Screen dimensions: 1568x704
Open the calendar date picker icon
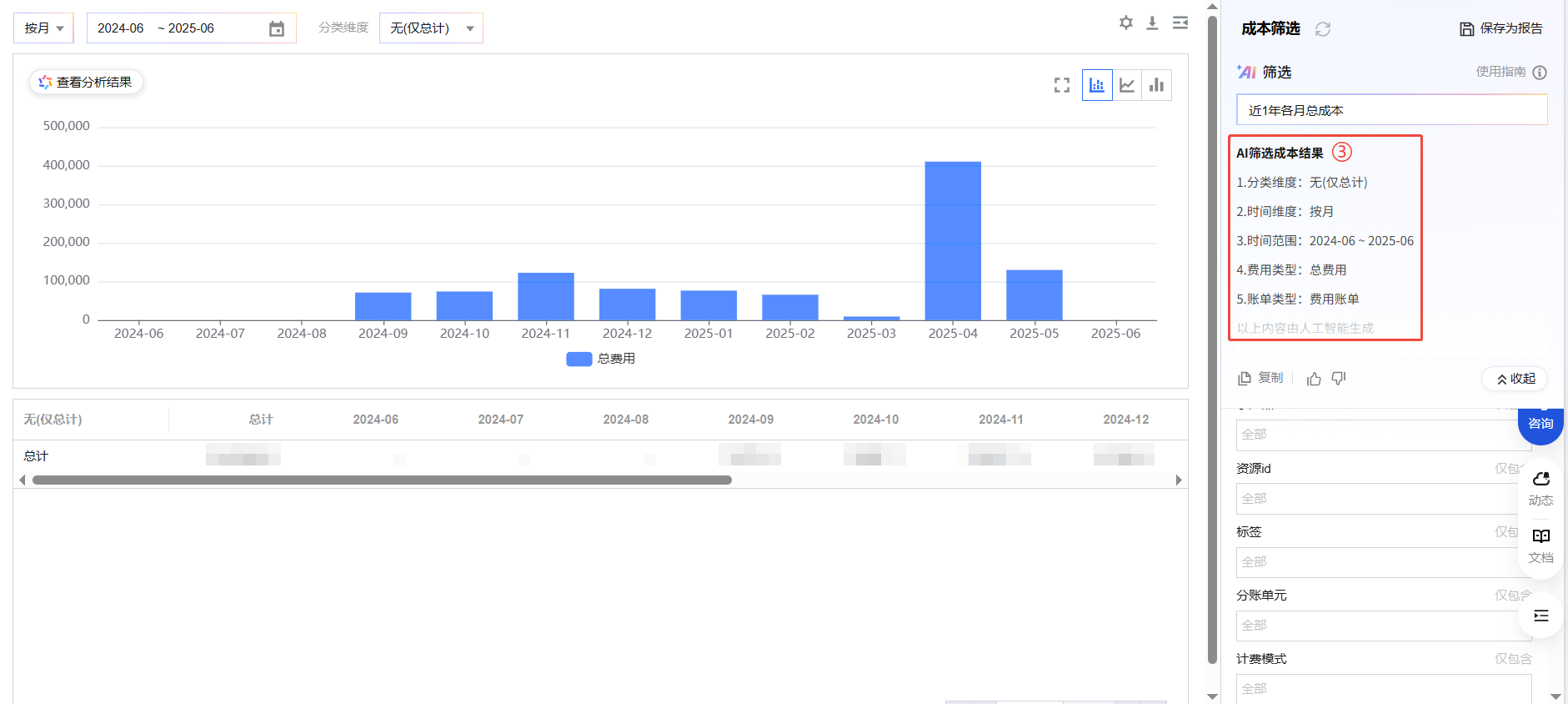(277, 29)
